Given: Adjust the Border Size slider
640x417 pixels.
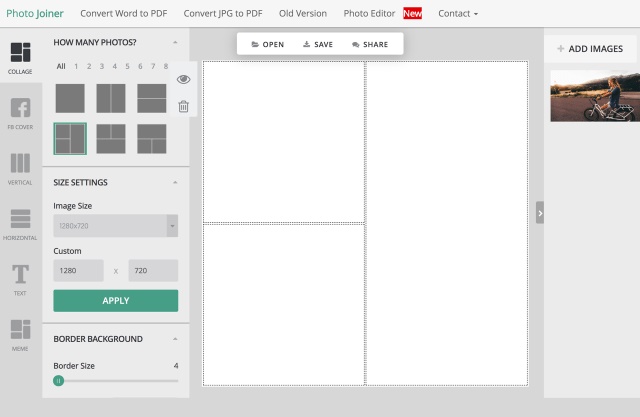Looking at the screenshot, I should pyautogui.click(x=59, y=380).
